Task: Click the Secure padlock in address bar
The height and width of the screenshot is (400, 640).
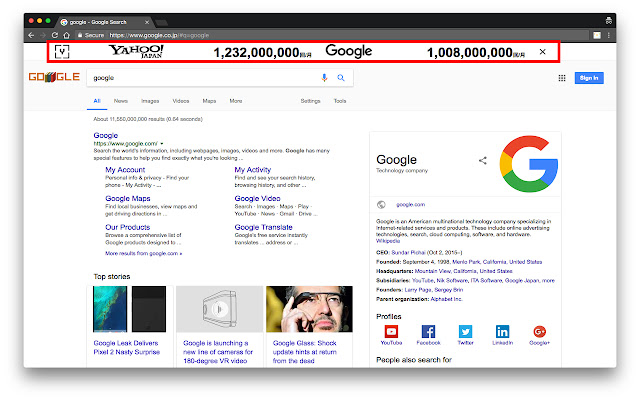Action: 80,36
